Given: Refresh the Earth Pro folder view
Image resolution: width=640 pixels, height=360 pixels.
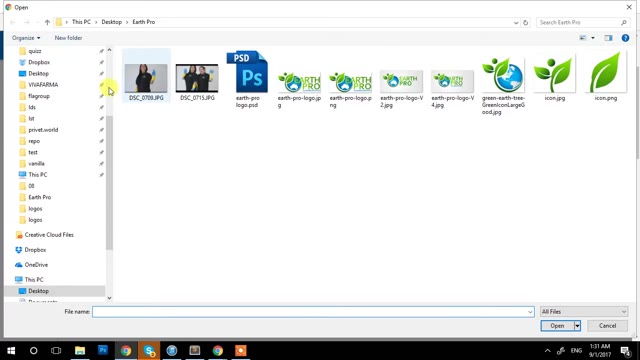Looking at the screenshot, I should point(526,22).
